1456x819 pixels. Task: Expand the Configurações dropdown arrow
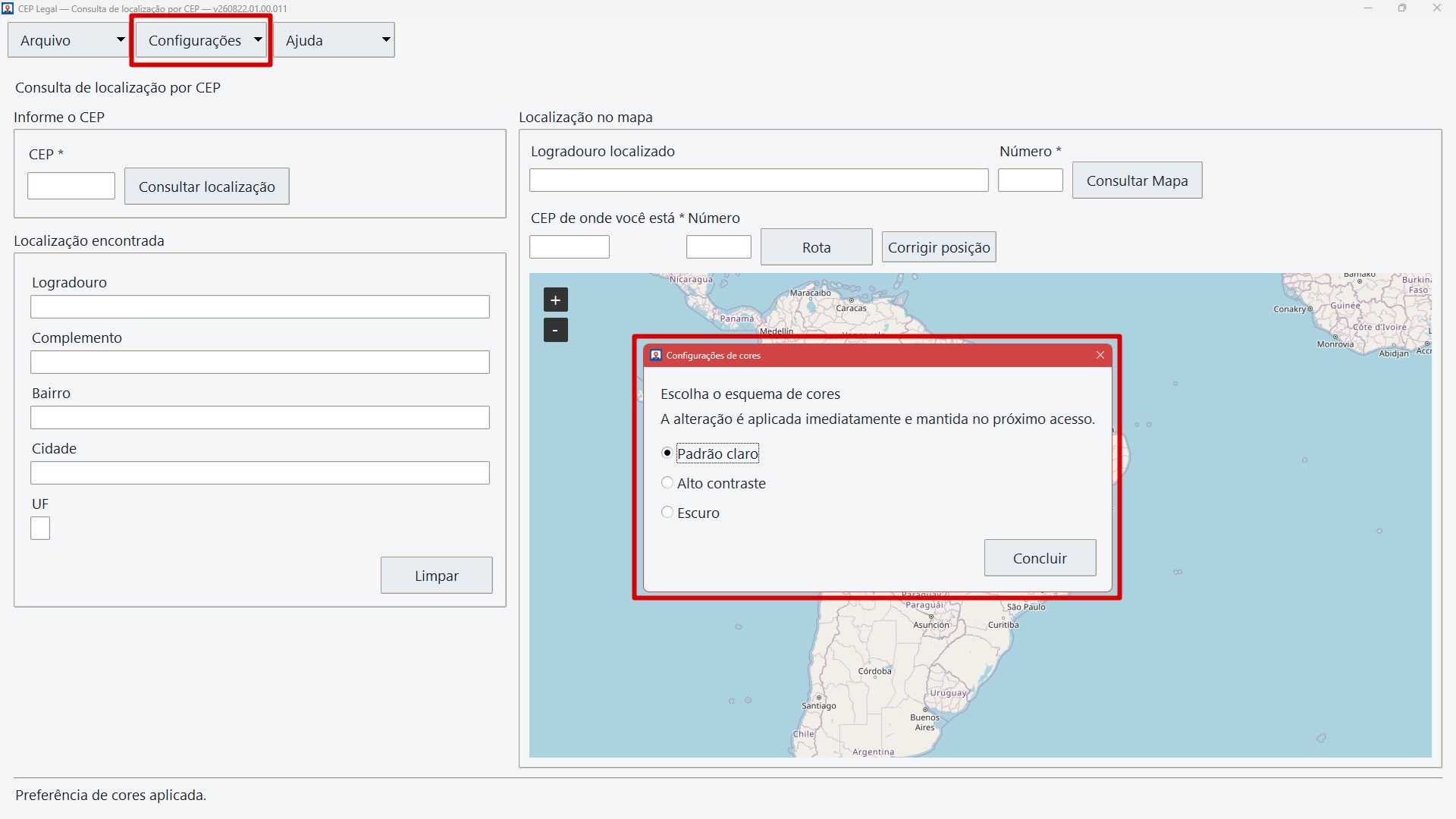click(258, 39)
